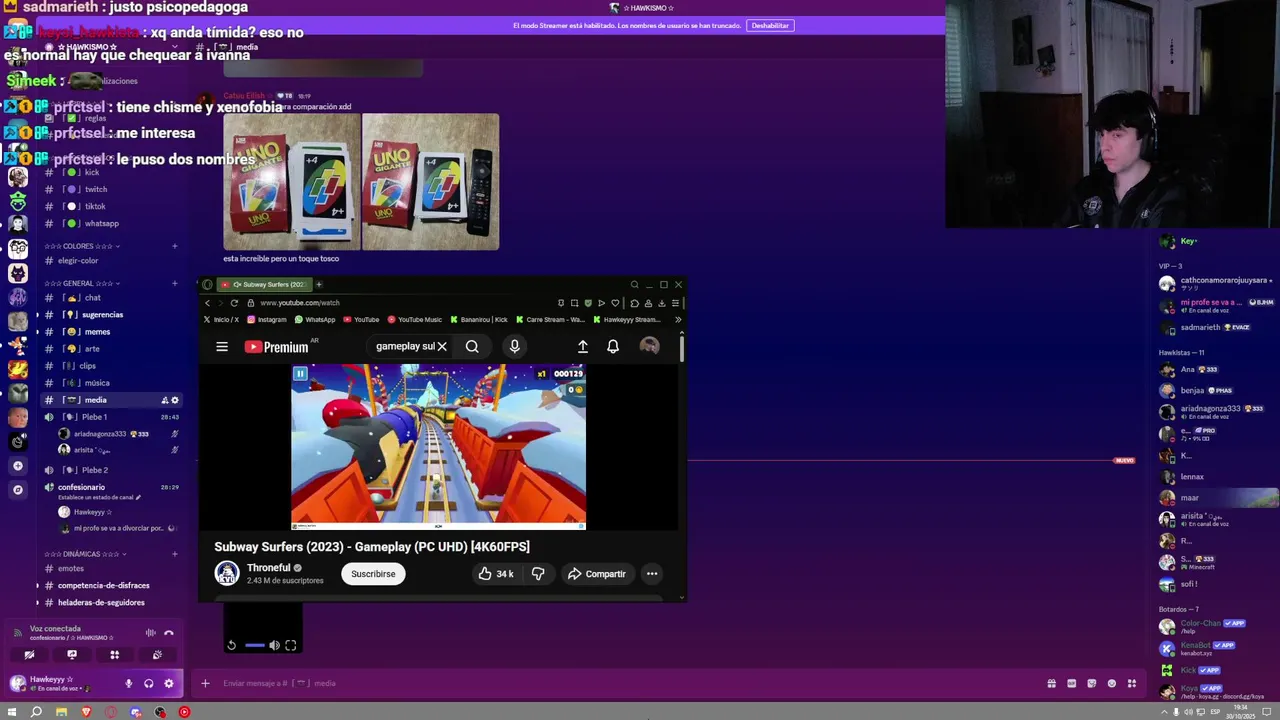Open soundboard in voice panel
Image resolution: width=1280 pixels, height=720 pixels.
point(157,655)
